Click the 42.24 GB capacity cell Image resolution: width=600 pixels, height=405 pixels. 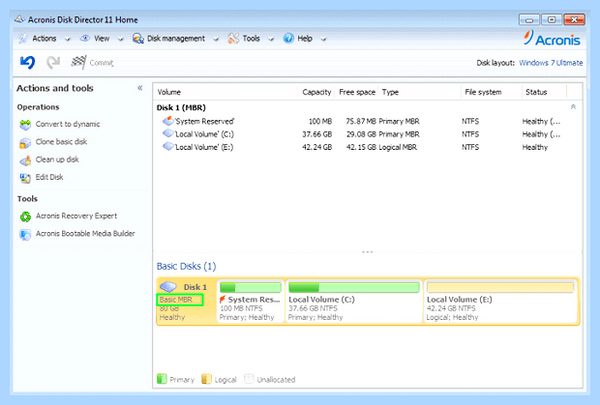click(x=317, y=147)
